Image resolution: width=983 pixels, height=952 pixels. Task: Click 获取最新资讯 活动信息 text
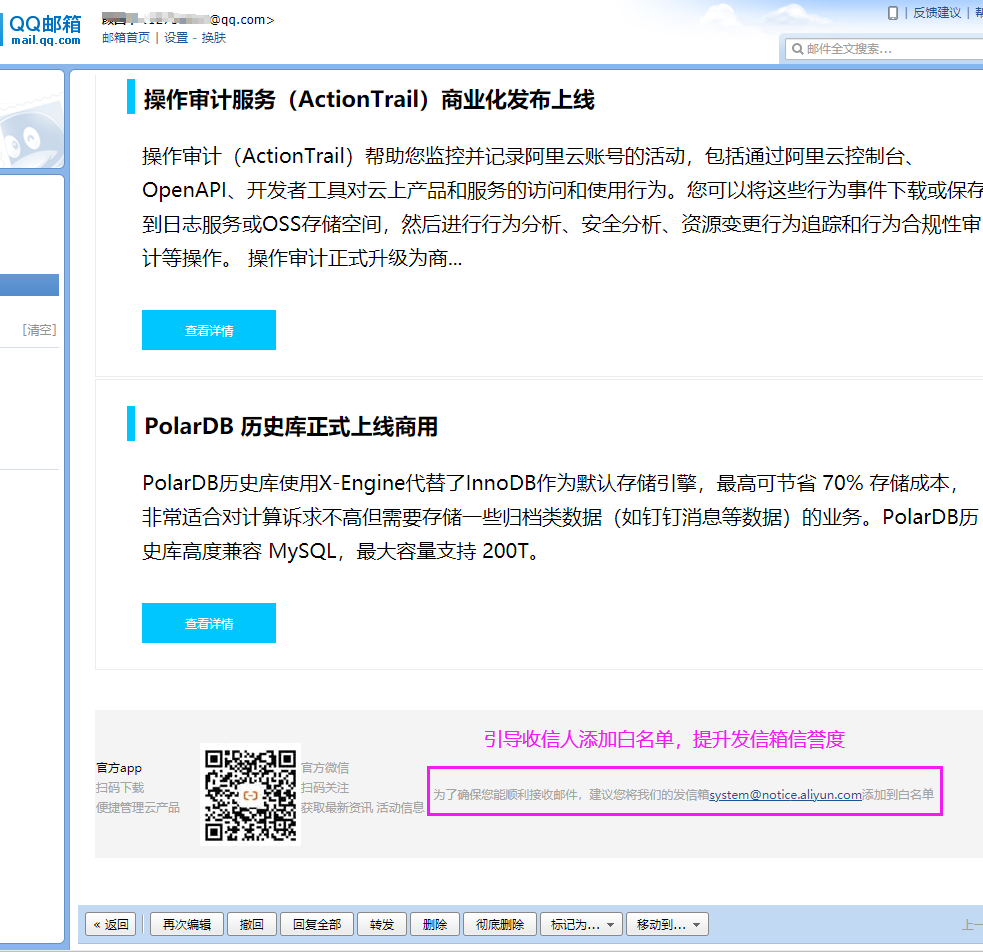pos(362,807)
